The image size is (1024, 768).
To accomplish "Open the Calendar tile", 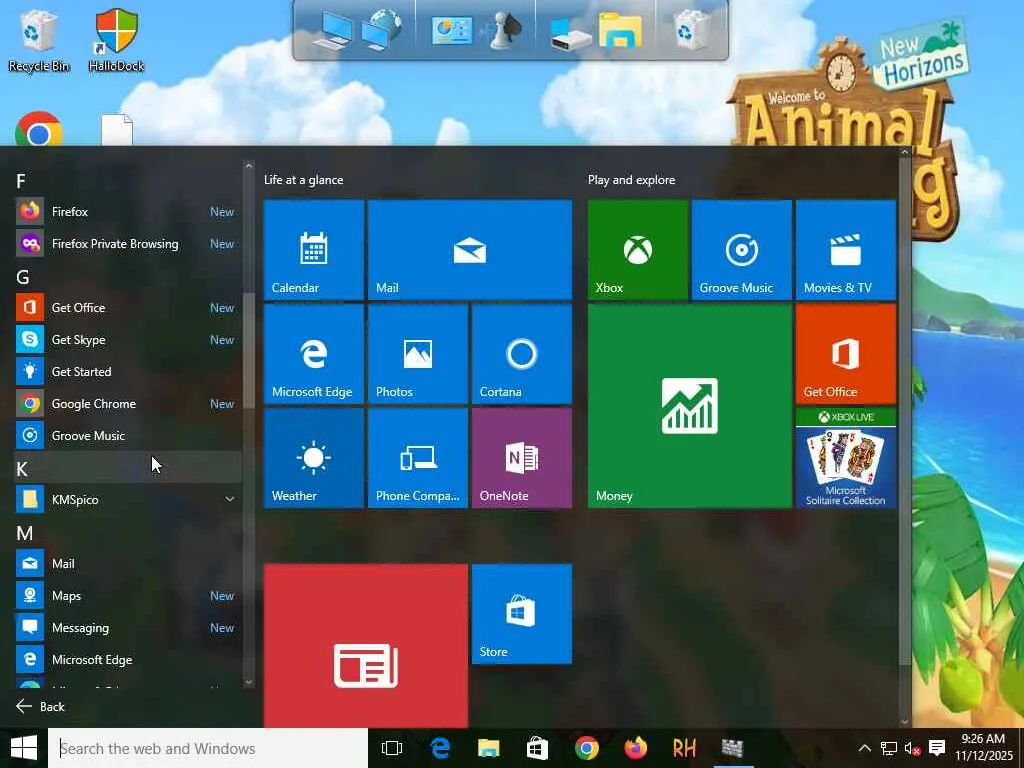I will point(313,249).
